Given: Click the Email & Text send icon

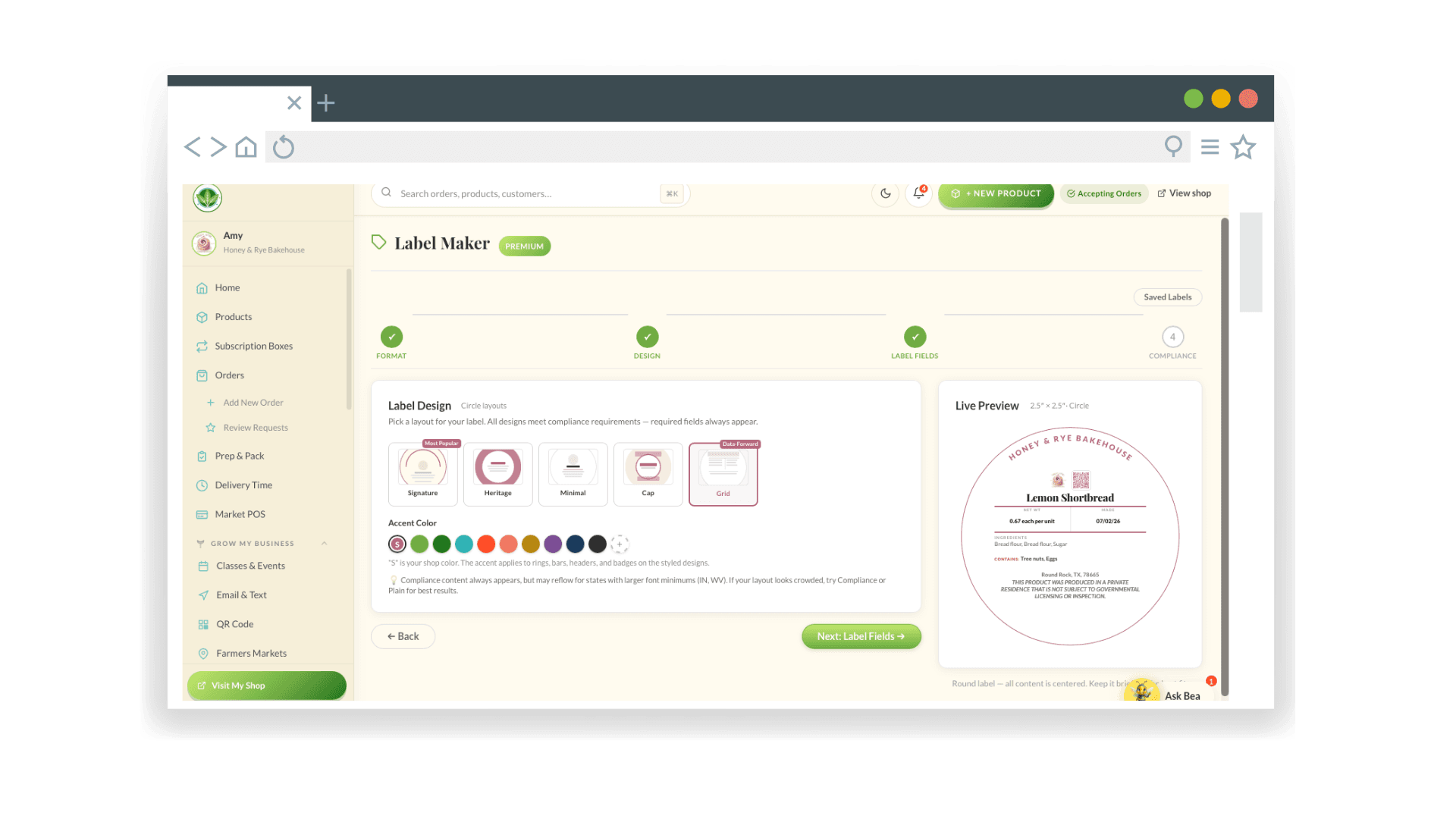Looking at the screenshot, I should click(203, 595).
